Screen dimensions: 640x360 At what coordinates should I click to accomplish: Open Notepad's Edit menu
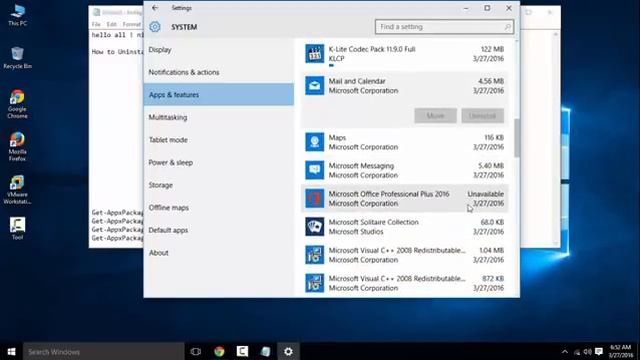111,24
